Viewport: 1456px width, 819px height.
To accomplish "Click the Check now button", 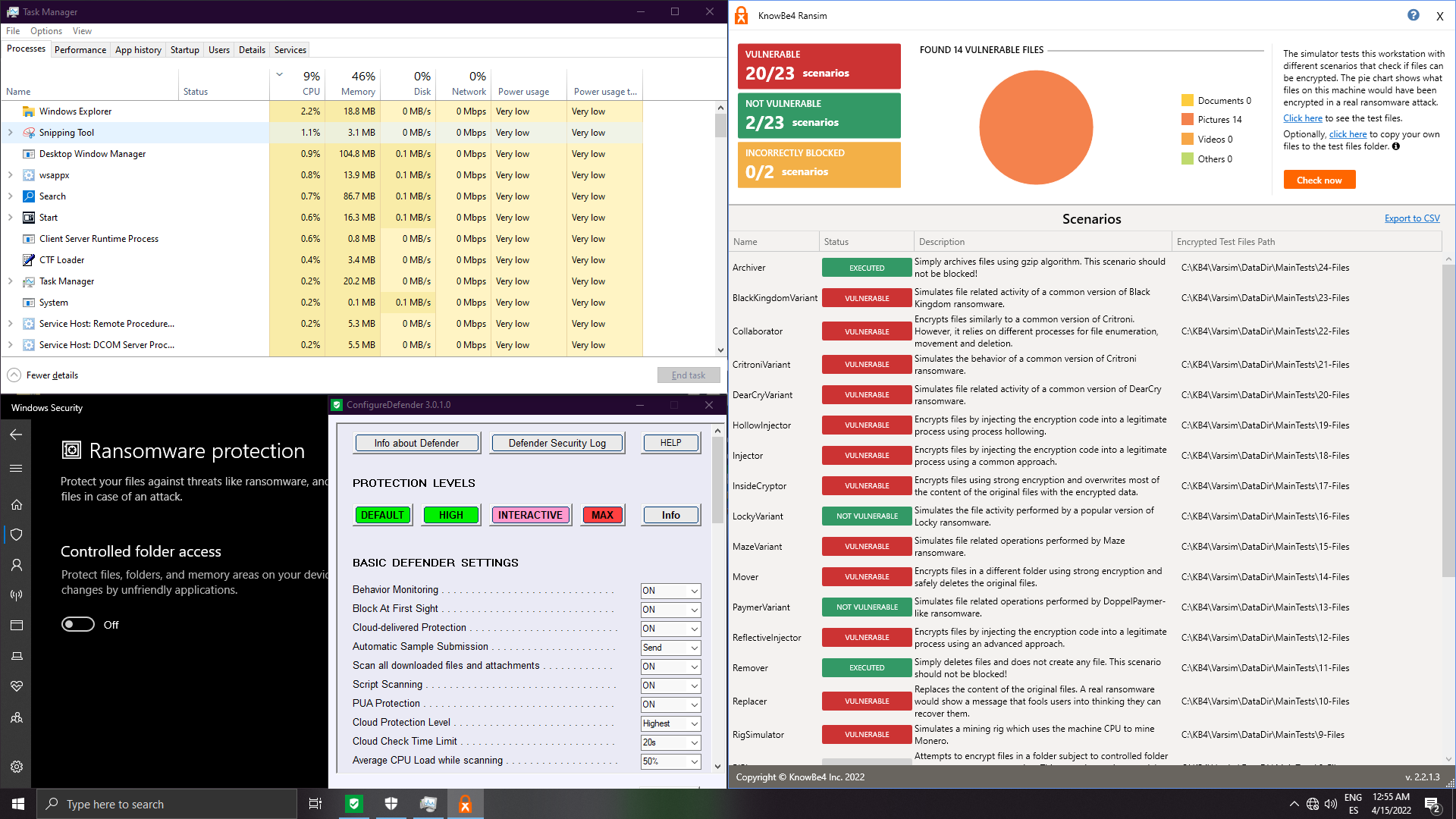I will 1319,180.
